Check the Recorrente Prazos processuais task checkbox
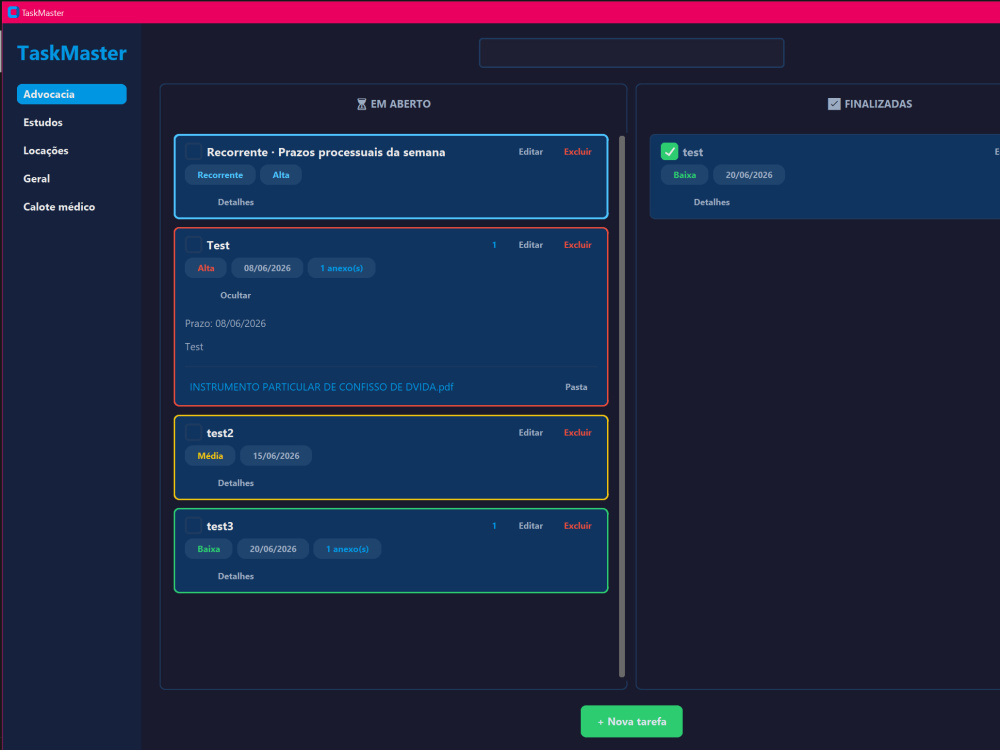The height and width of the screenshot is (750, 1000). tap(193, 152)
